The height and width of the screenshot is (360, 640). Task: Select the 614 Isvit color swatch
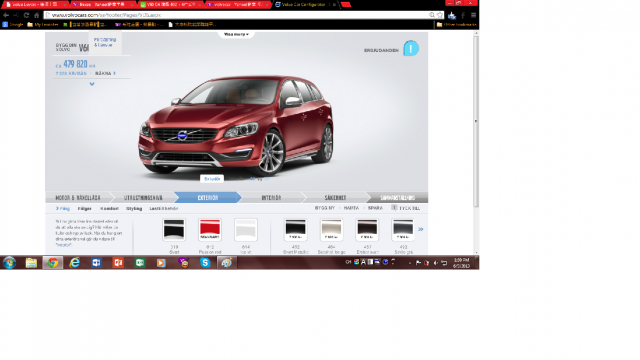246,230
